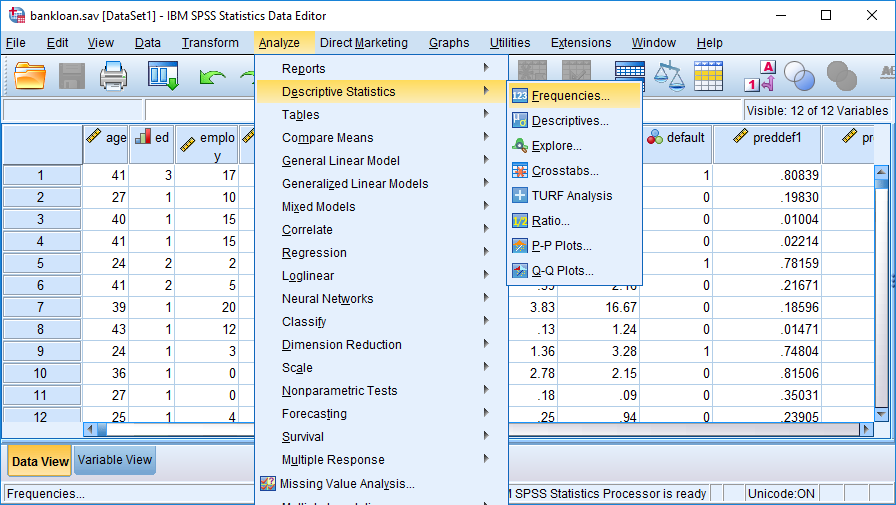896x505 pixels.
Task: Click the Use Variable Sets circles icon
Action: pyautogui.click(x=799, y=76)
